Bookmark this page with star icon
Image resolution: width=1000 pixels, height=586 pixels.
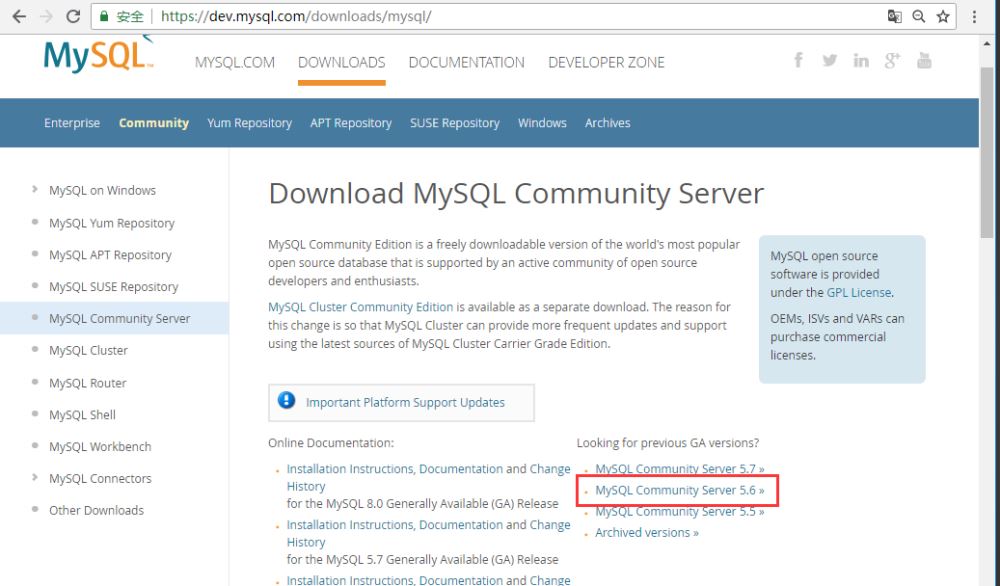click(943, 17)
